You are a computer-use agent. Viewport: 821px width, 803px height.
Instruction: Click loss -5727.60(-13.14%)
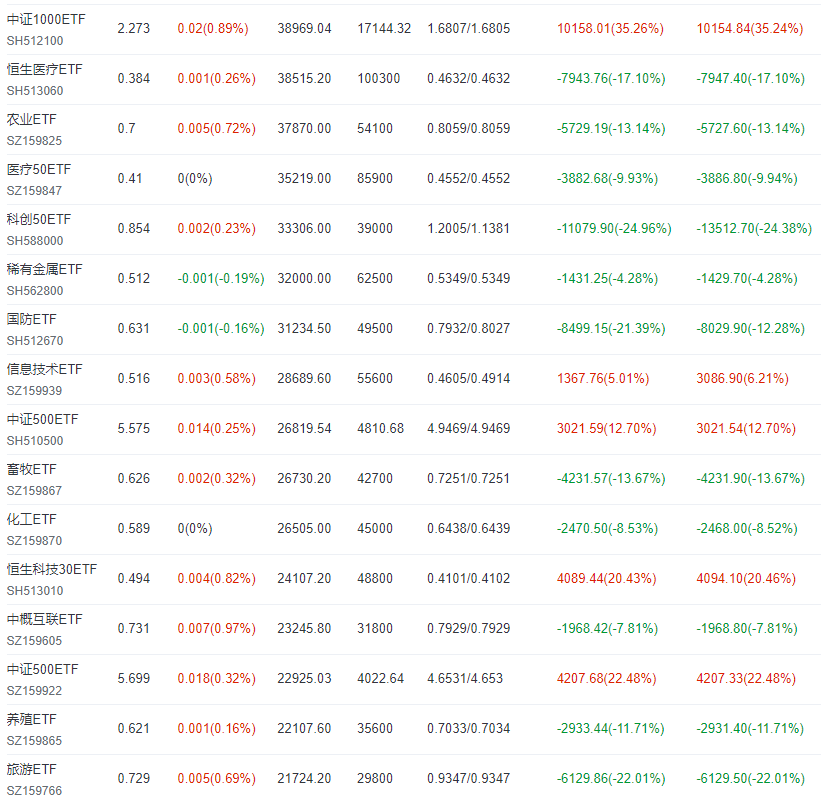[750, 128]
